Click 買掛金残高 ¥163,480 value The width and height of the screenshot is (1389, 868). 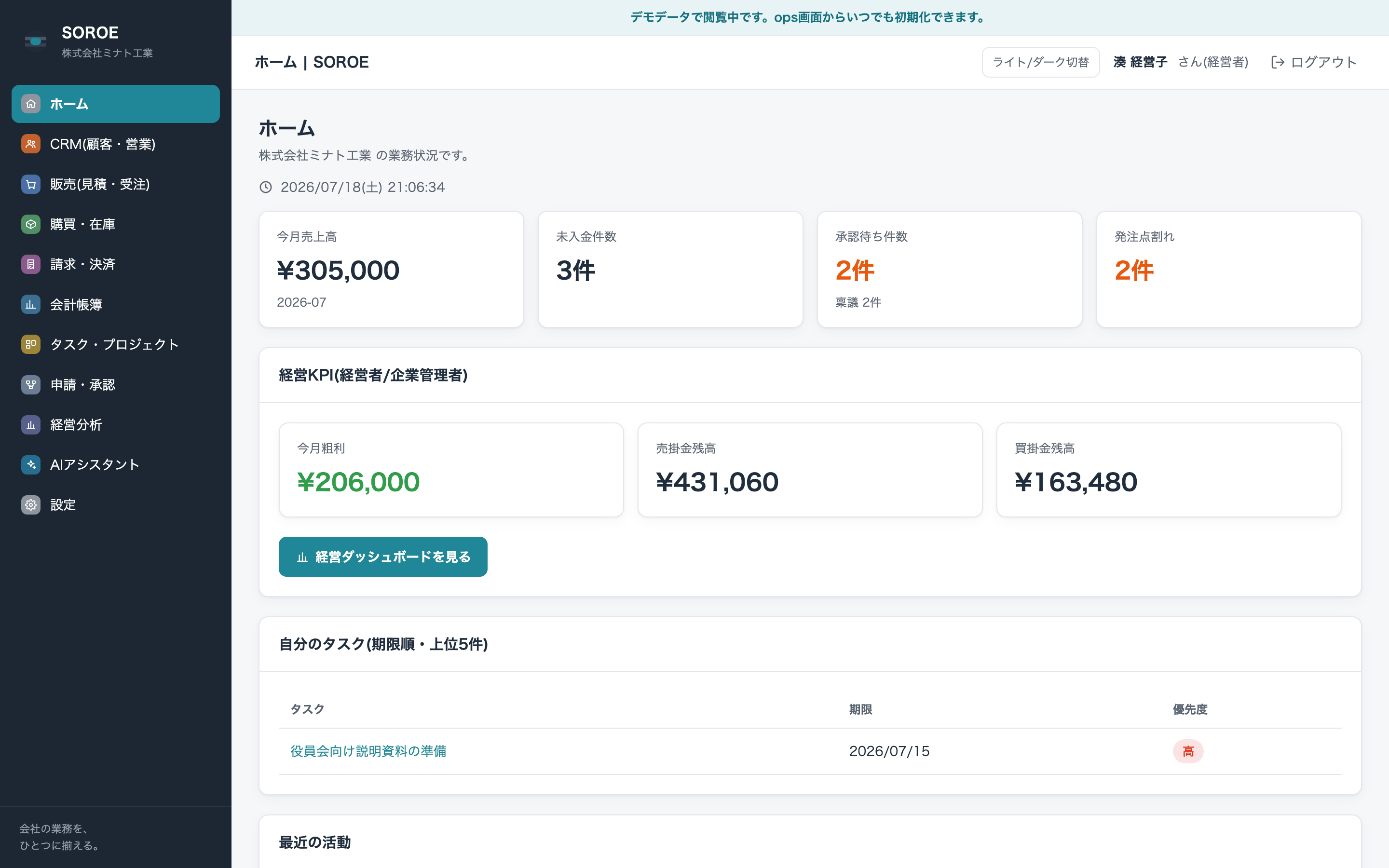tap(1076, 482)
